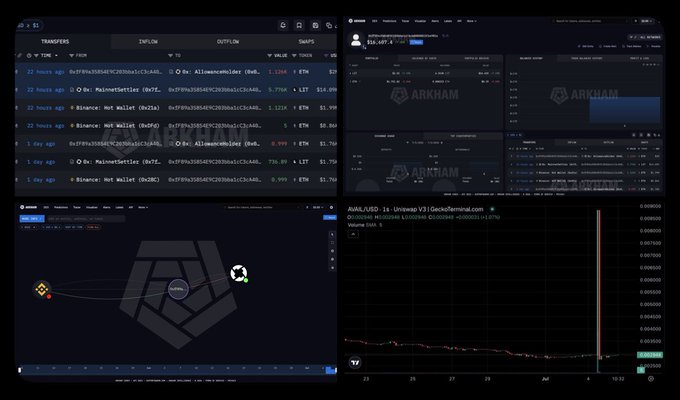Click the right handle of visualizer timeline slider

pos(336,370)
